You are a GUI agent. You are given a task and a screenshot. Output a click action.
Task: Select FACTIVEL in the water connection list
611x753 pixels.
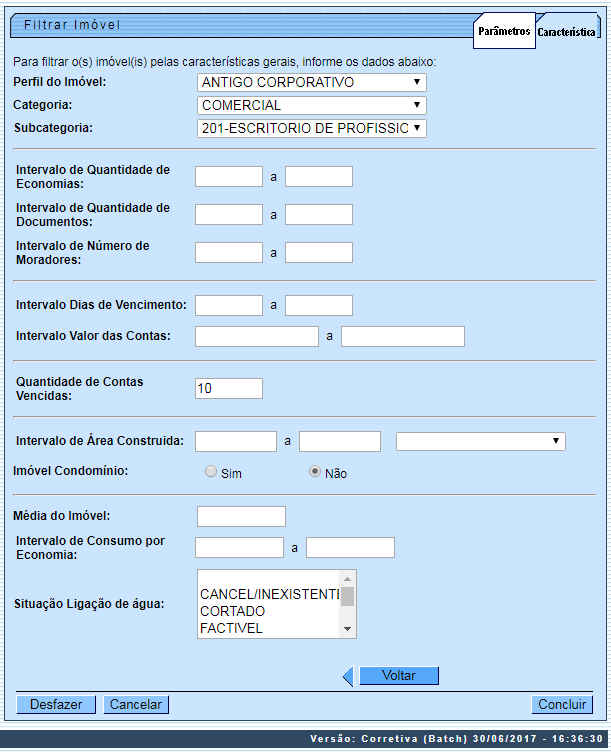[x=231, y=628]
